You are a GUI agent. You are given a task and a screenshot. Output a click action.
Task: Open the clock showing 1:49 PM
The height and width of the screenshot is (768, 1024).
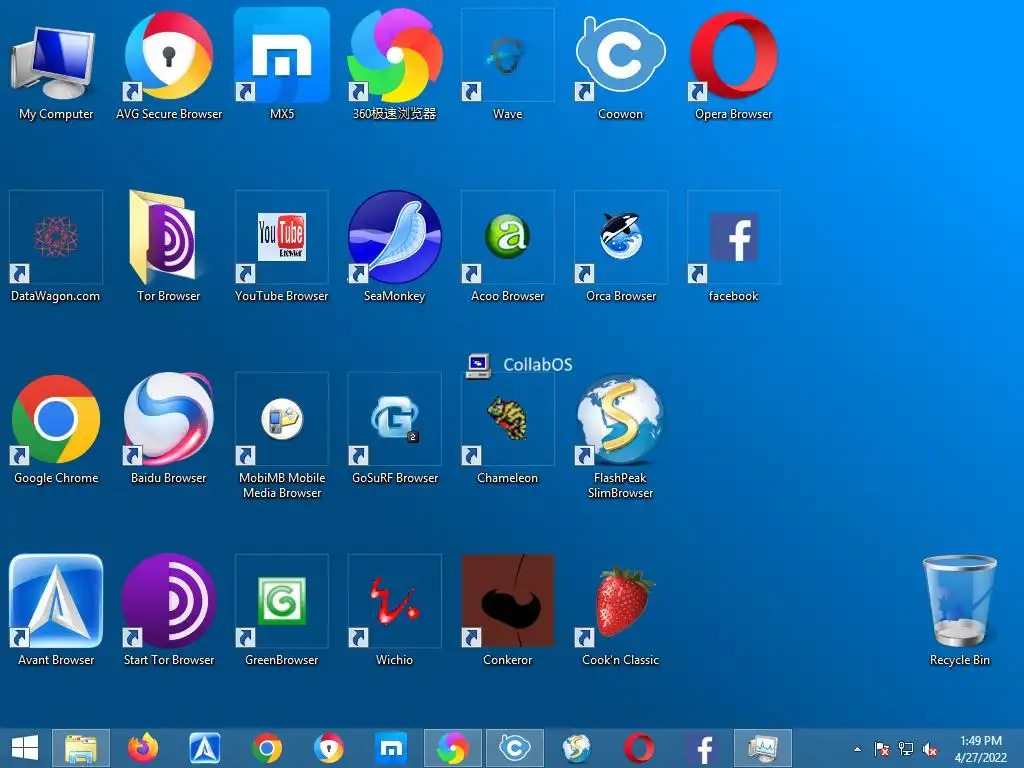981,748
